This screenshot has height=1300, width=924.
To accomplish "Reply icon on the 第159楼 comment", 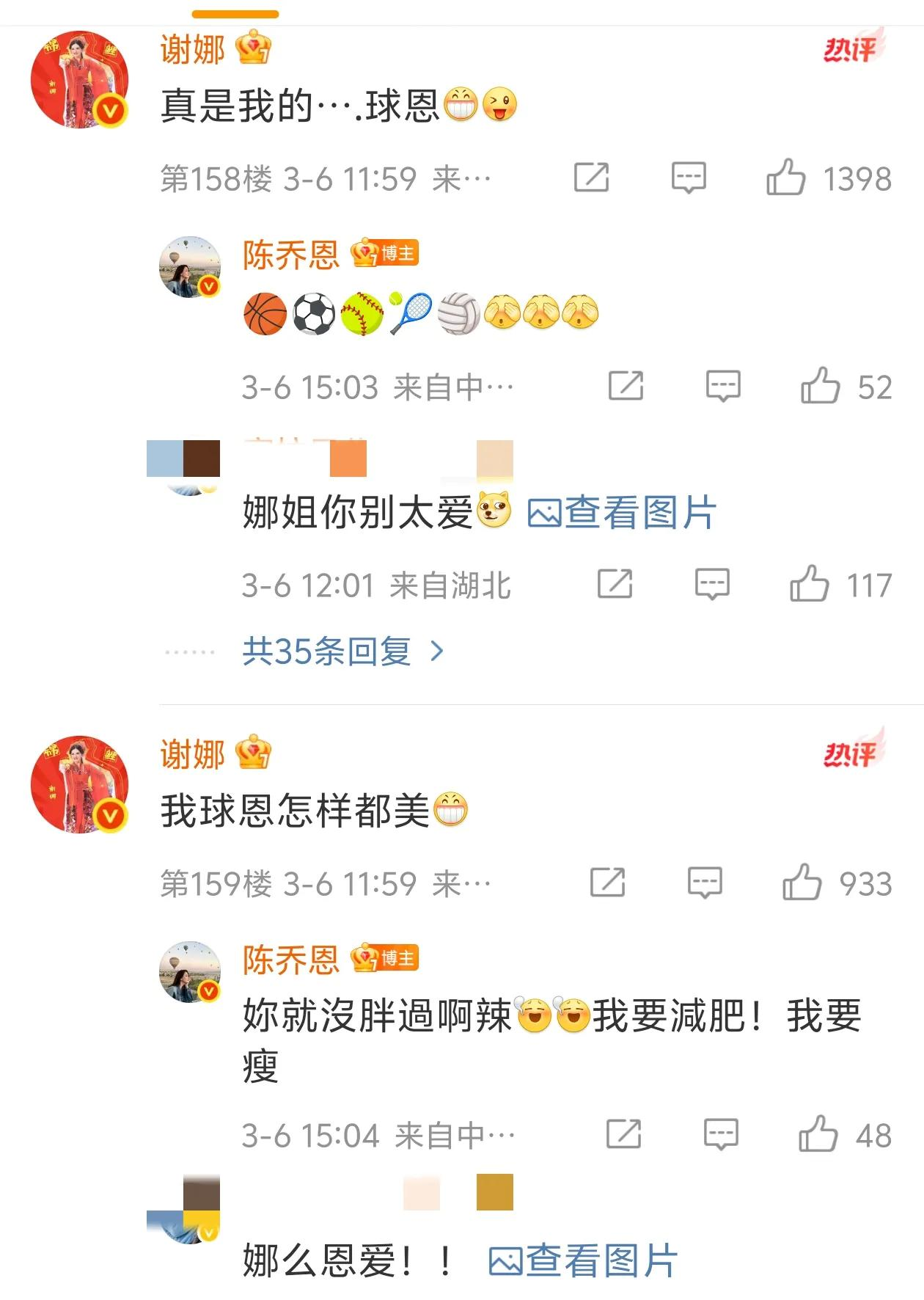I will coord(705,883).
